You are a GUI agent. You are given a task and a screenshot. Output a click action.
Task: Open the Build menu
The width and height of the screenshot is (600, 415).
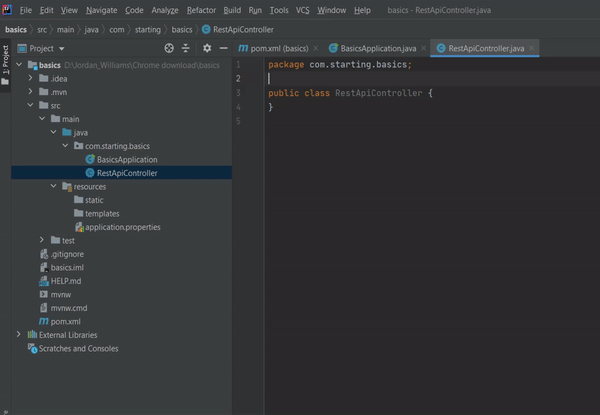coord(232,10)
